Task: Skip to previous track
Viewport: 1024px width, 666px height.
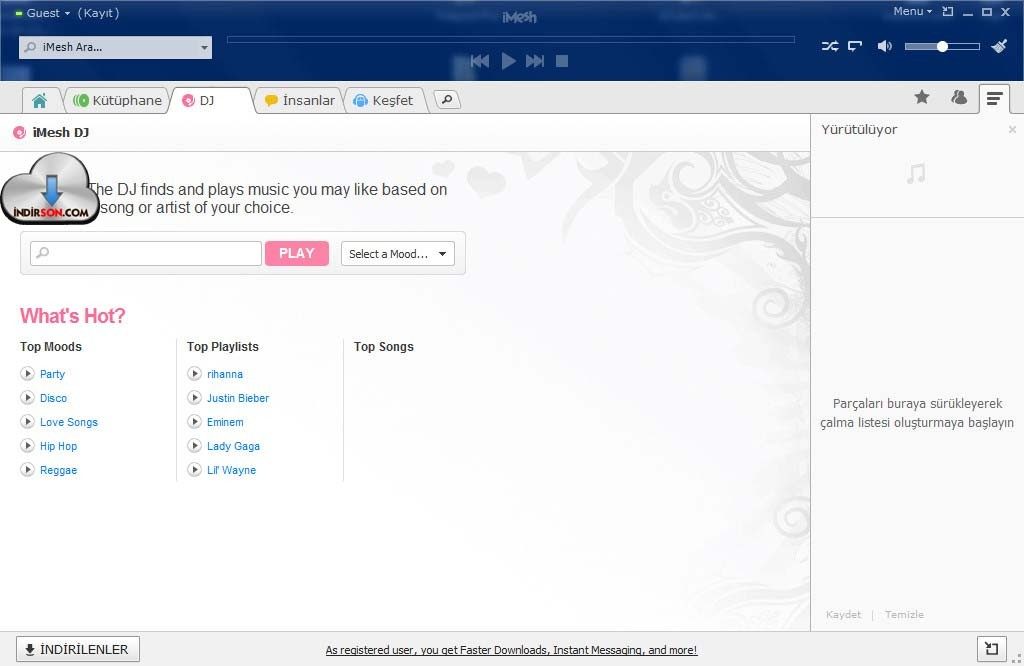Action: click(x=479, y=61)
